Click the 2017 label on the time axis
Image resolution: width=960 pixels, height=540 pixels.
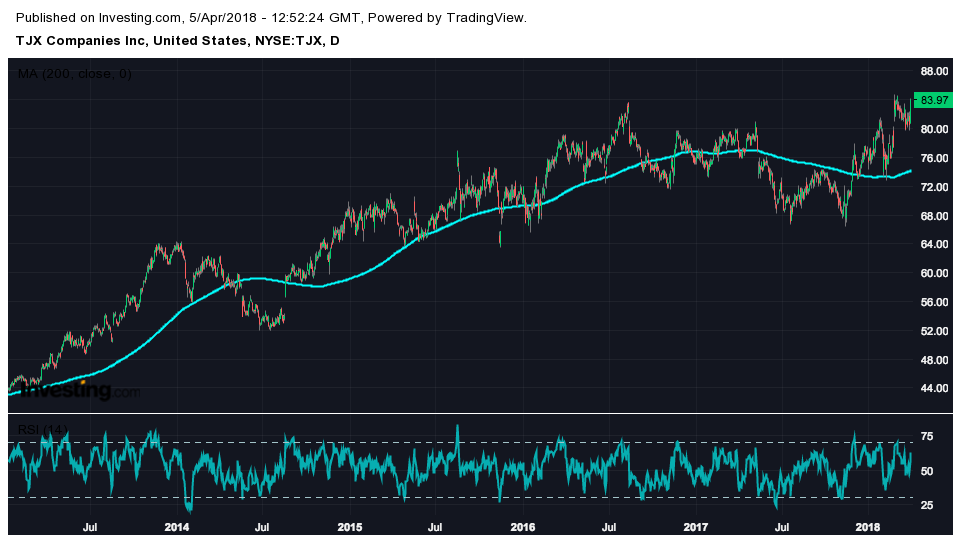(x=696, y=527)
